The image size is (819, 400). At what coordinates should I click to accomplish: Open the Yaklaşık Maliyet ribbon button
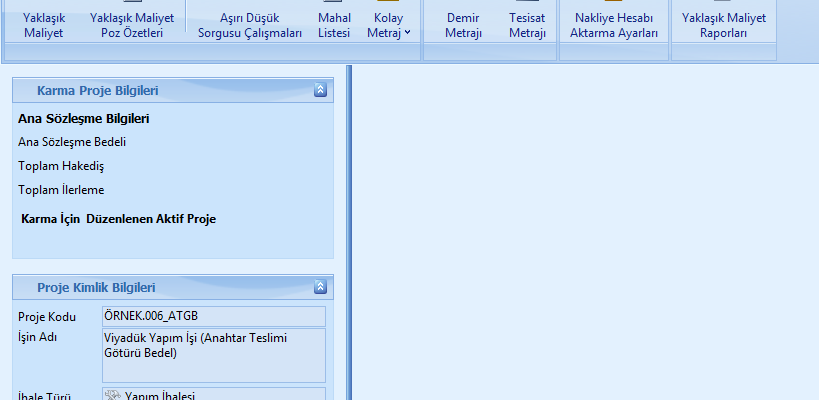coord(43,25)
